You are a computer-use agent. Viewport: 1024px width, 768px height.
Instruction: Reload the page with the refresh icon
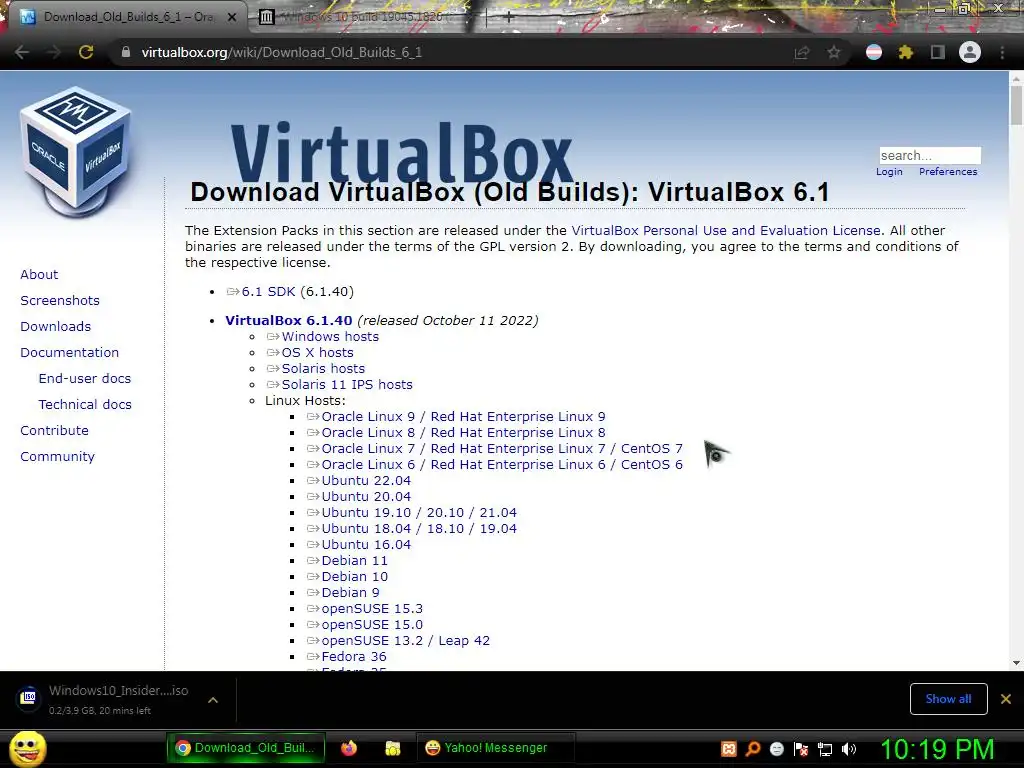coord(86,52)
